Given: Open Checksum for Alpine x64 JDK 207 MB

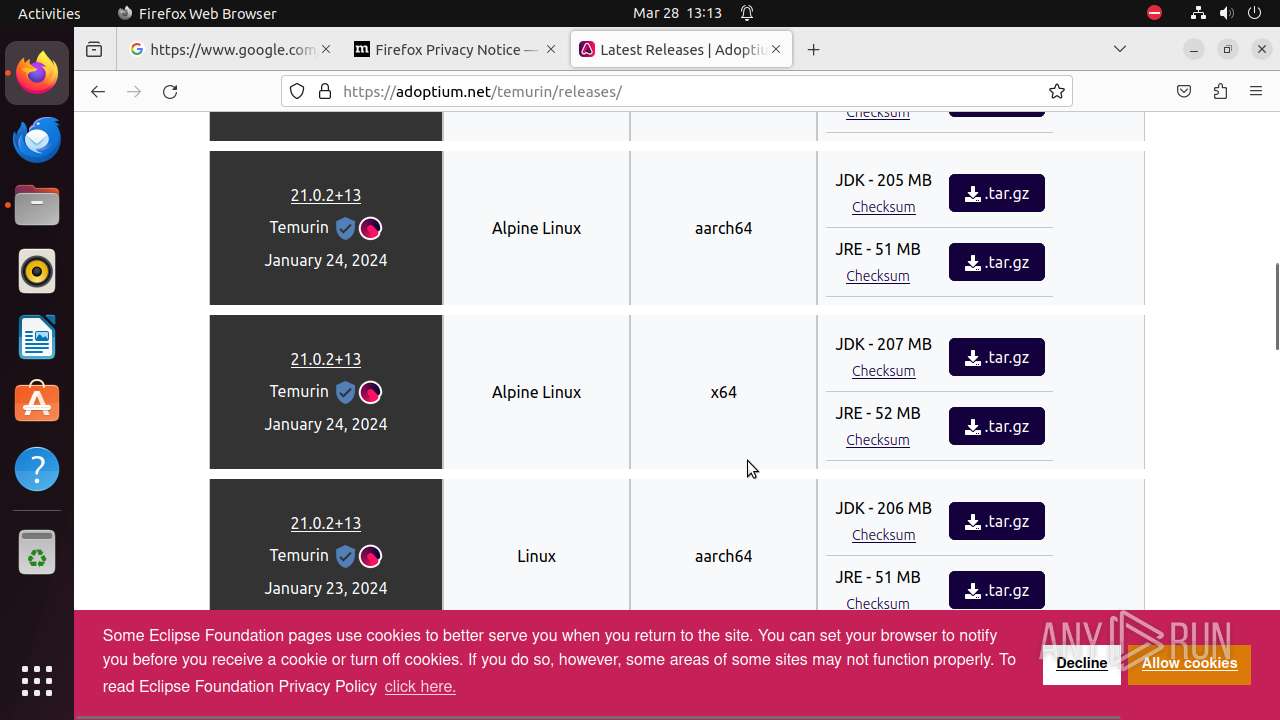Looking at the screenshot, I should point(883,371).
